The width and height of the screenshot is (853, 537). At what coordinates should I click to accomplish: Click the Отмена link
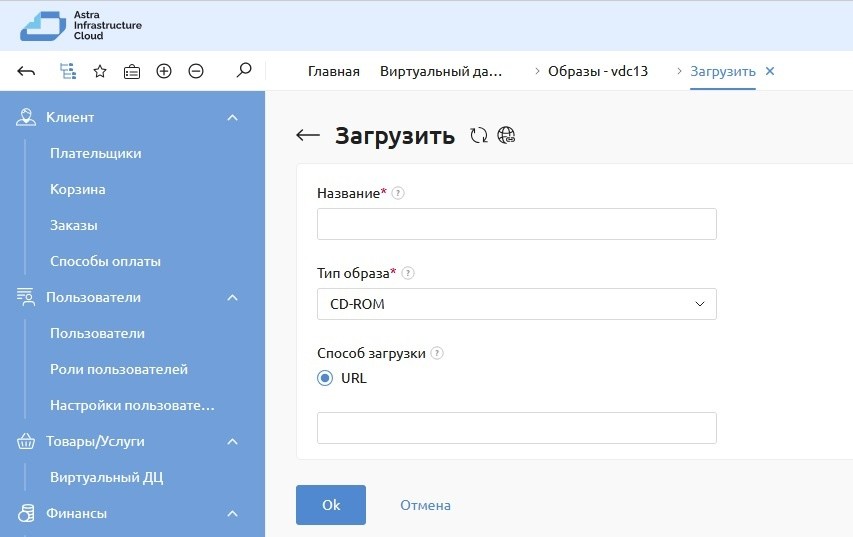click(425, 505)
